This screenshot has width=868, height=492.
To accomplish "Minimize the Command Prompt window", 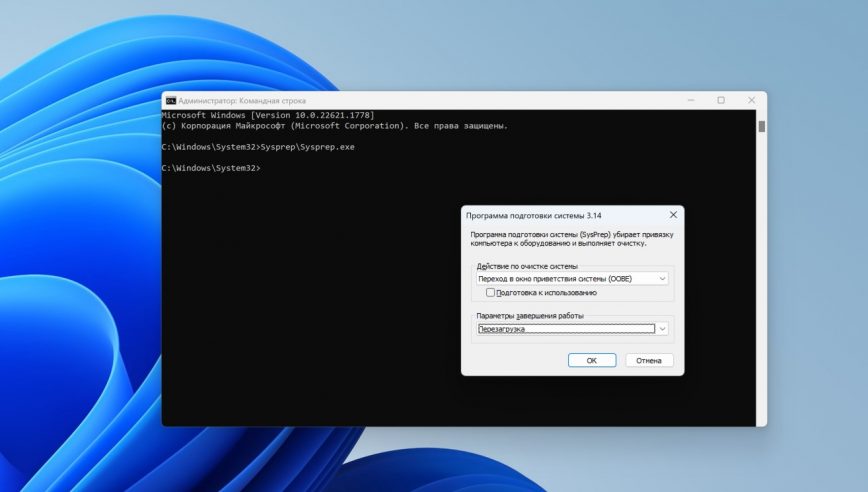I will [x=691, y=100].
